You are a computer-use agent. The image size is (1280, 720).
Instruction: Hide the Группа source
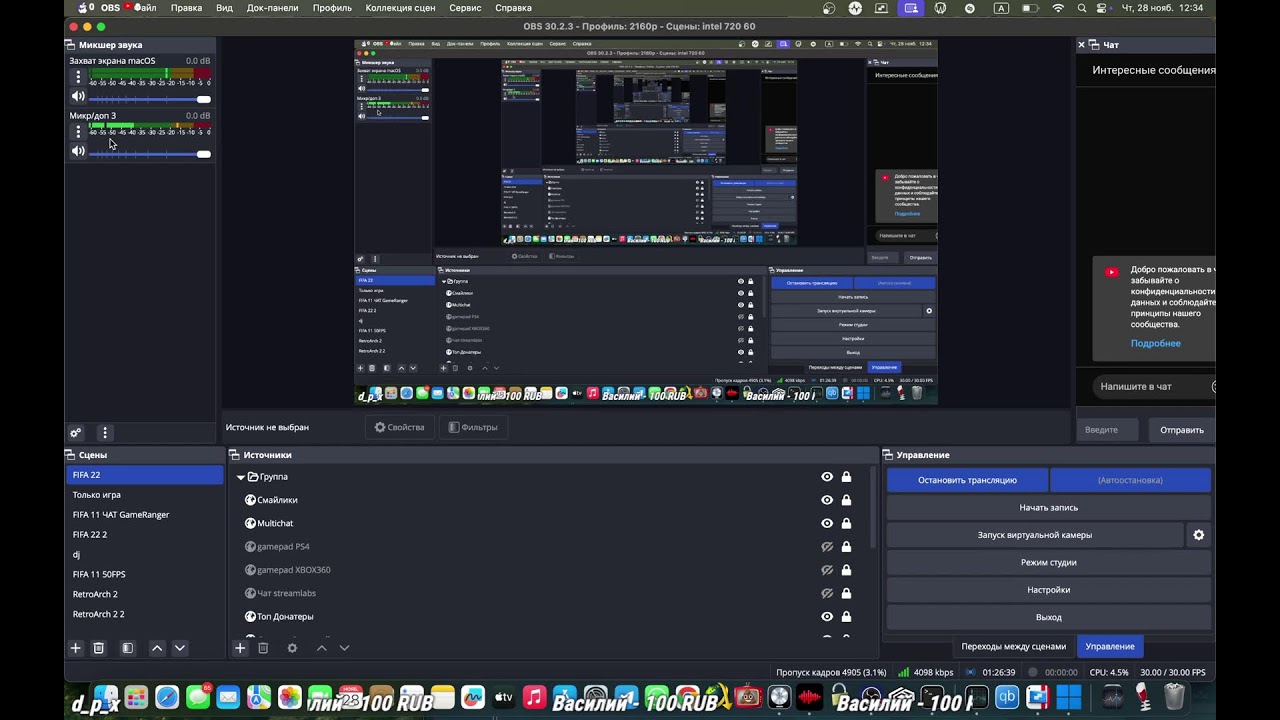827,477
